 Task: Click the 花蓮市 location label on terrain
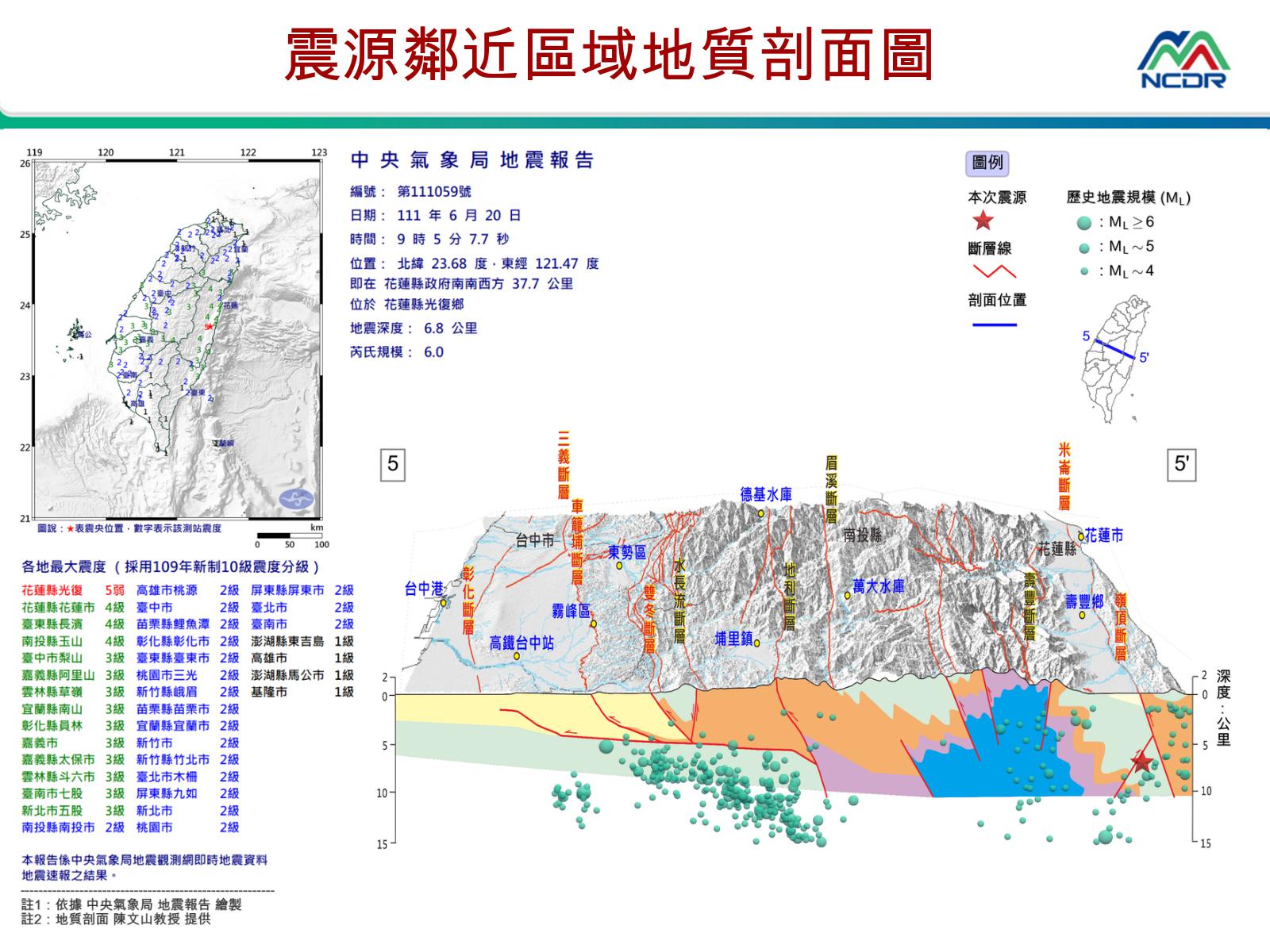tap(1104, 535)
